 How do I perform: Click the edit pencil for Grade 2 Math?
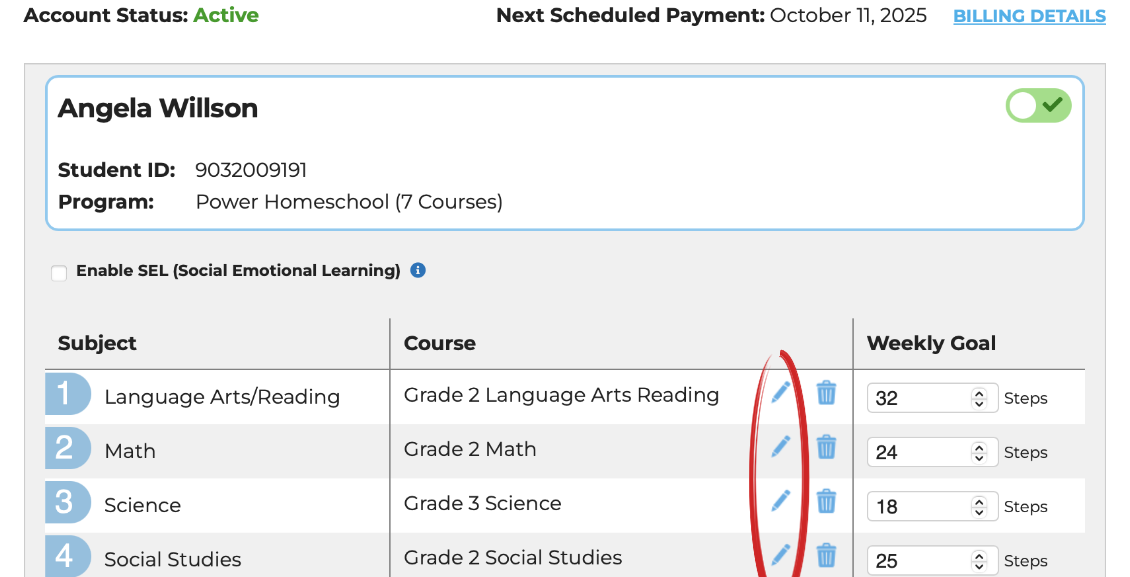click(x=780, y=447)
